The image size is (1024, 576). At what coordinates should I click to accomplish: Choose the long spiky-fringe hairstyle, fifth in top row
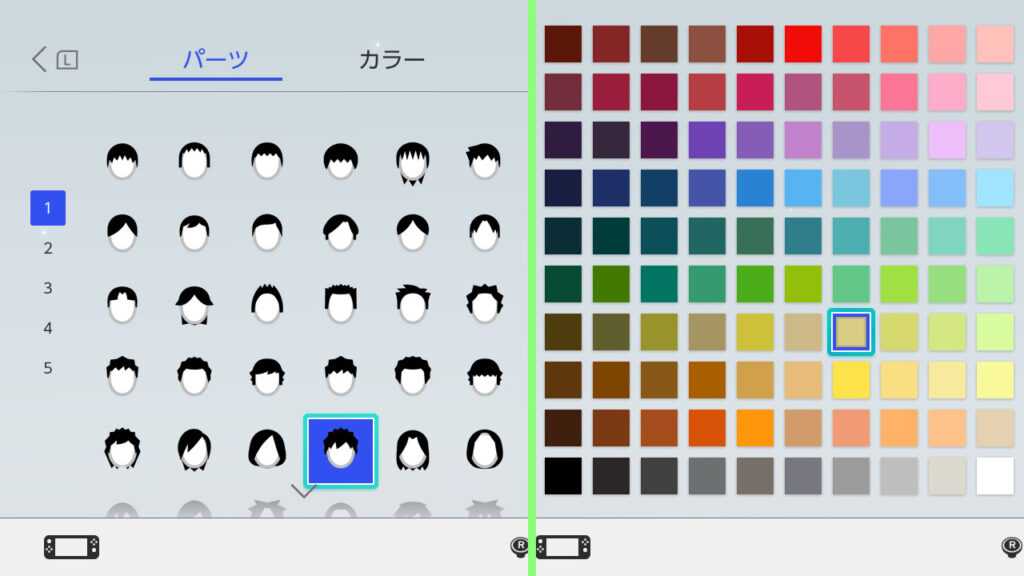(x=413, y=163)
